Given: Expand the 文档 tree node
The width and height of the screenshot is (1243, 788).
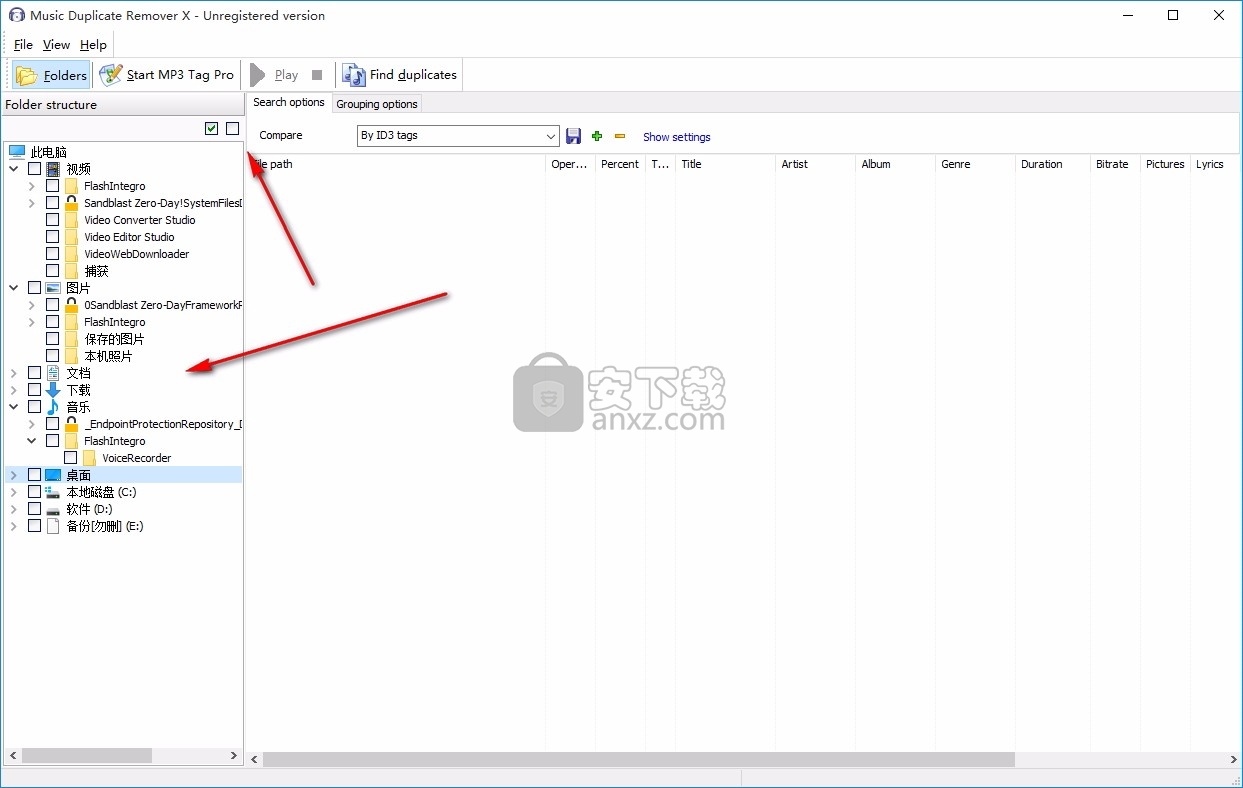Looking at the screenshot, I should [x=14, y=373].
